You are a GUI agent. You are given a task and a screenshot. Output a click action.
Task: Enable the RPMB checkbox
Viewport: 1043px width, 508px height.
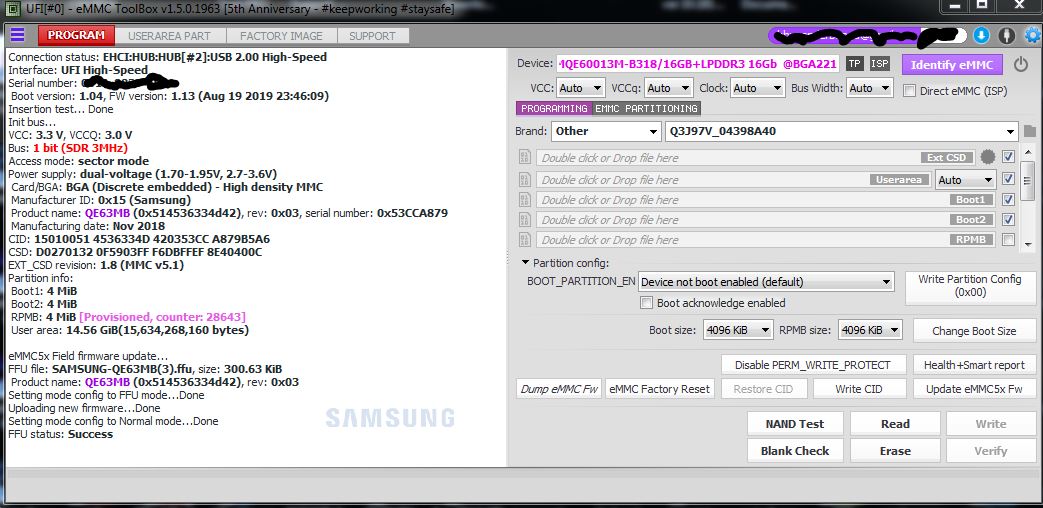(1008, 239)
